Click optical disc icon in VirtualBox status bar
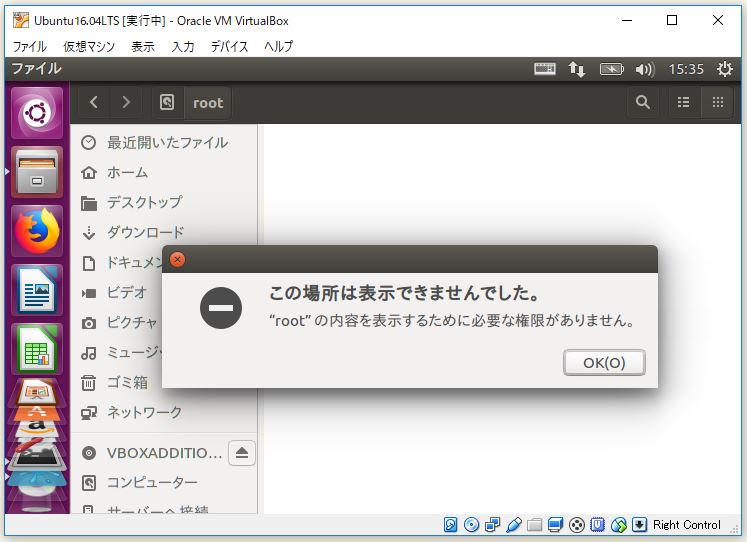 pyautogui.click(x=471, y=525)
